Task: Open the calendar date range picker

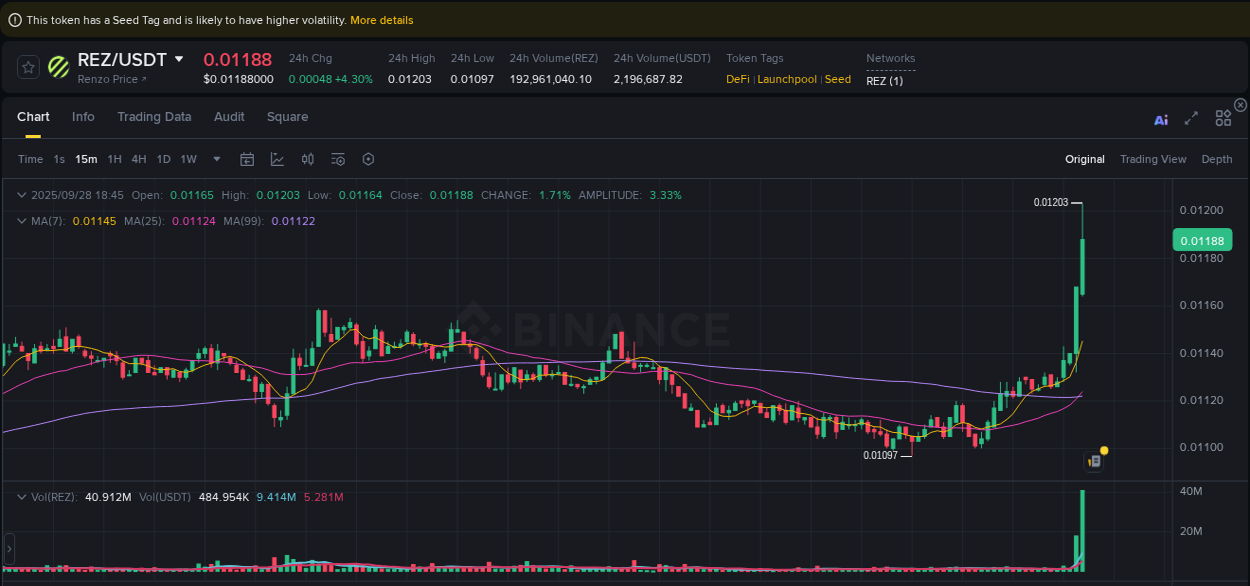Action: coord(247,159)
